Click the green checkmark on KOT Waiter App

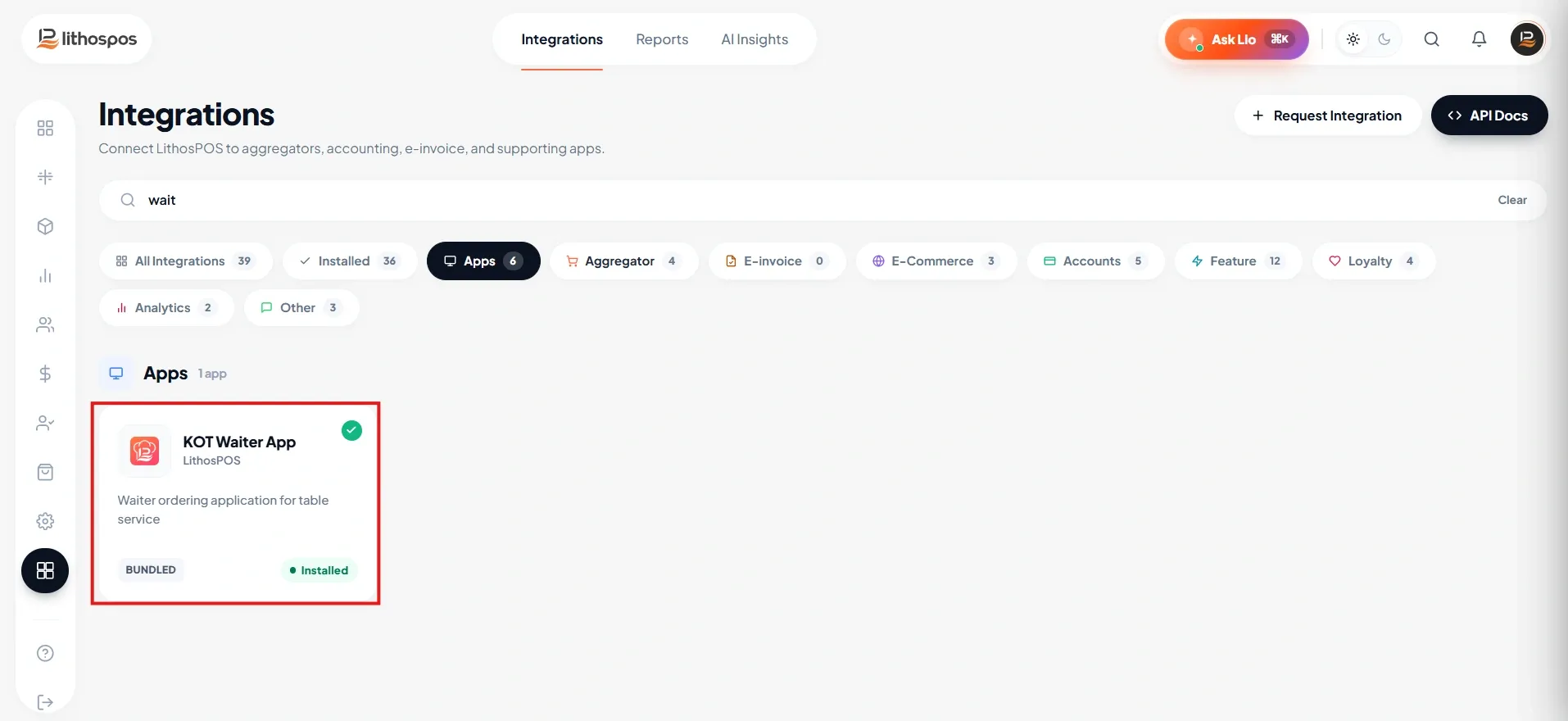pos(351,430)
